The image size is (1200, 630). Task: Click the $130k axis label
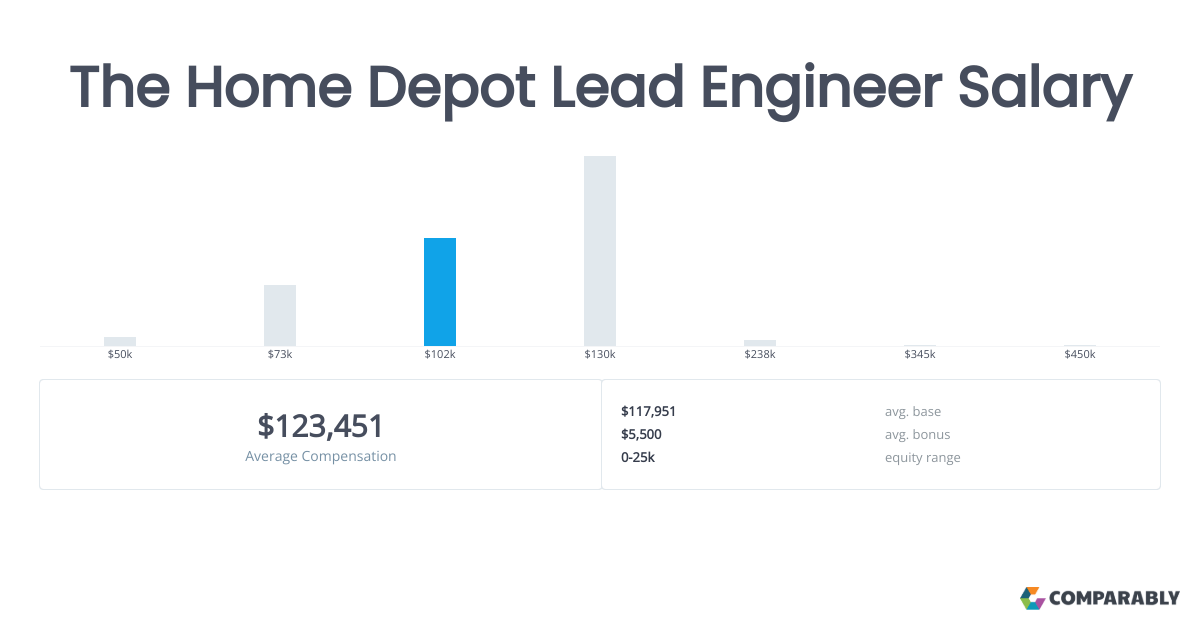[600, 355]
